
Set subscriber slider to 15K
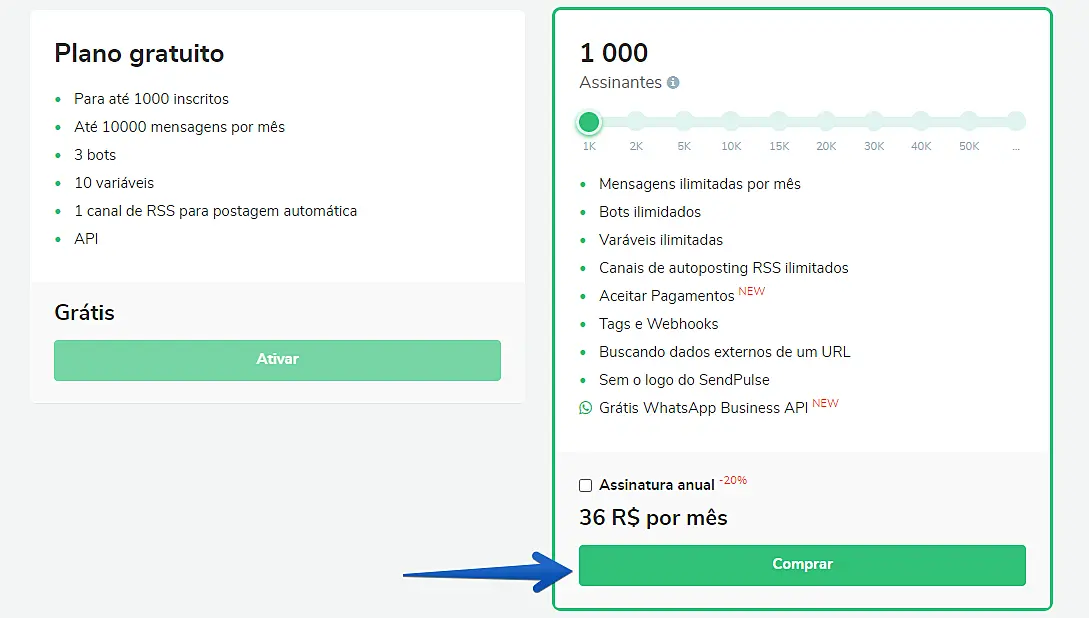click(779, 122)
